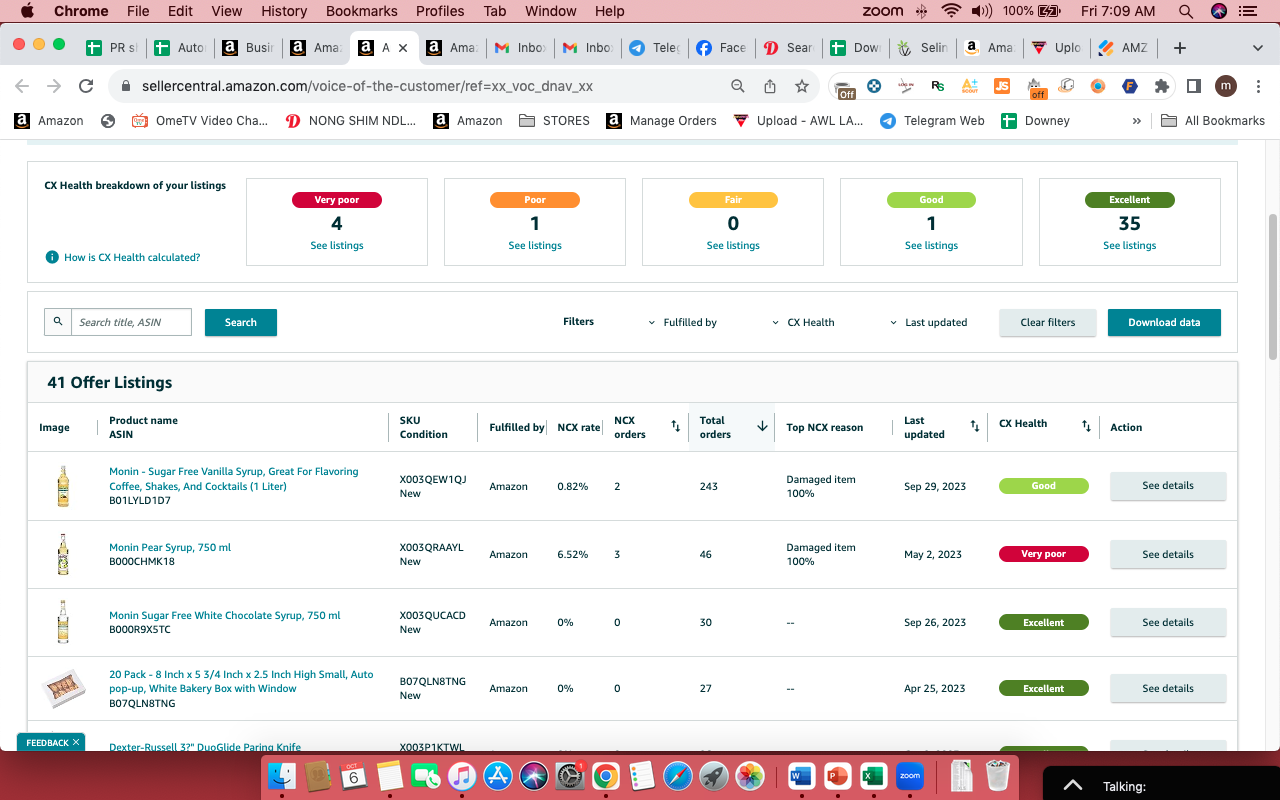Click the CX Health info icon
Image resolution: width=1280 pixels, height=800 pixels.
click(52, 258)
